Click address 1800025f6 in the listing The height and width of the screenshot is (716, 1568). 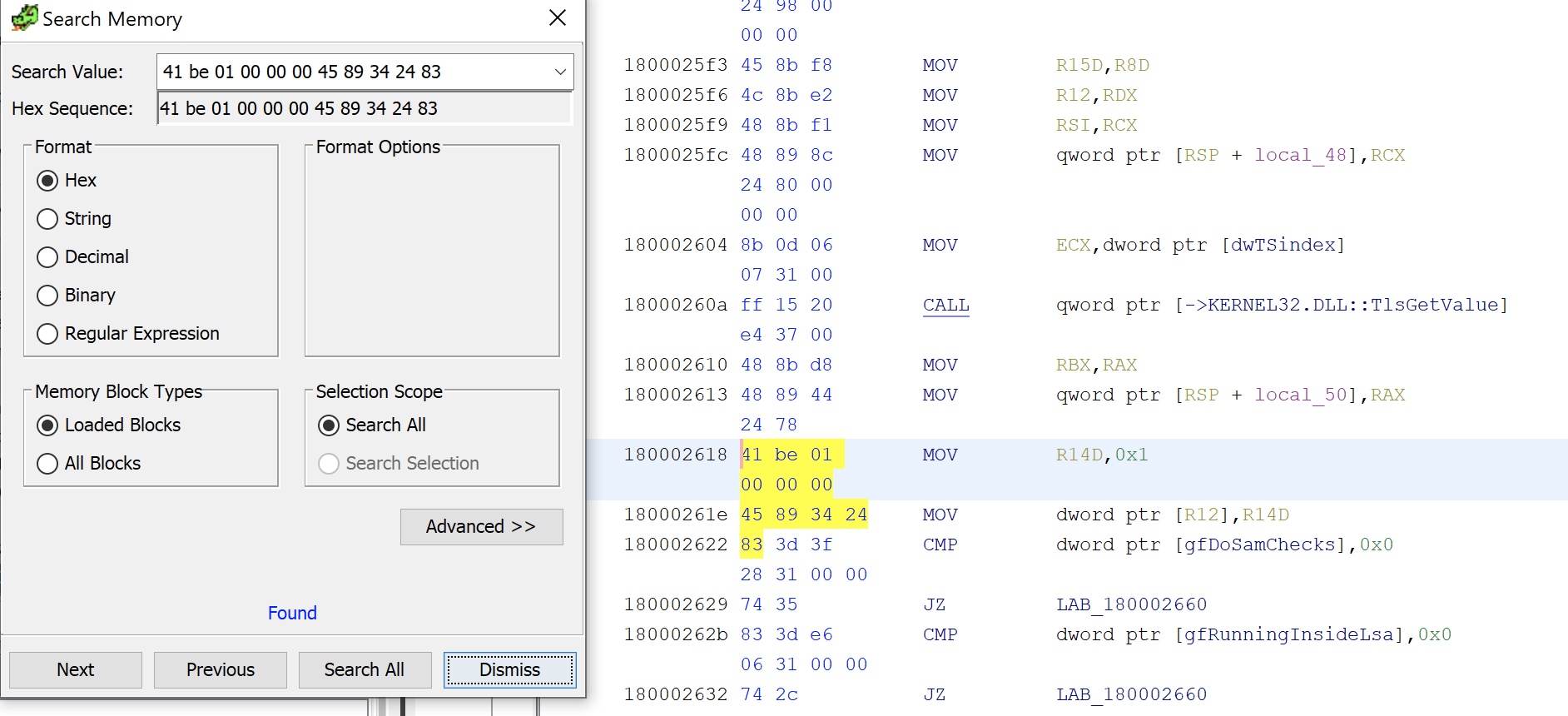coord(675,95)
